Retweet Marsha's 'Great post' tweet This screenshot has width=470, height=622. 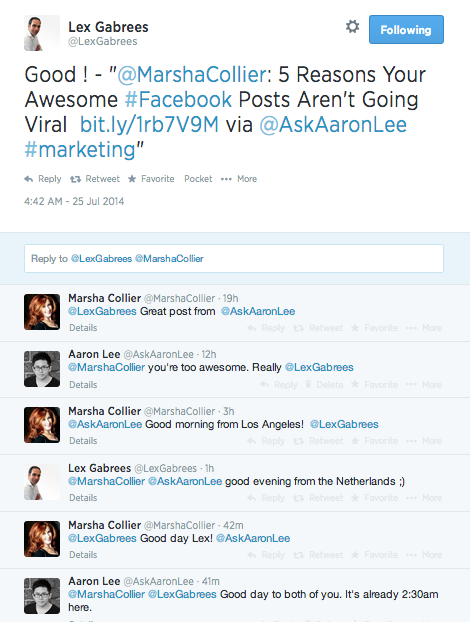(318, 328)
